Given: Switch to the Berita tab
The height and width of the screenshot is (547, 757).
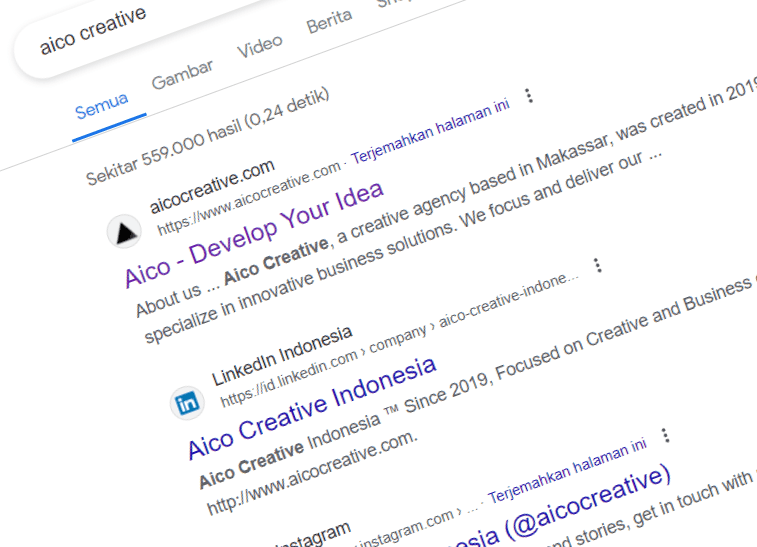Looking at the screenshot, I should click(329, 21).
